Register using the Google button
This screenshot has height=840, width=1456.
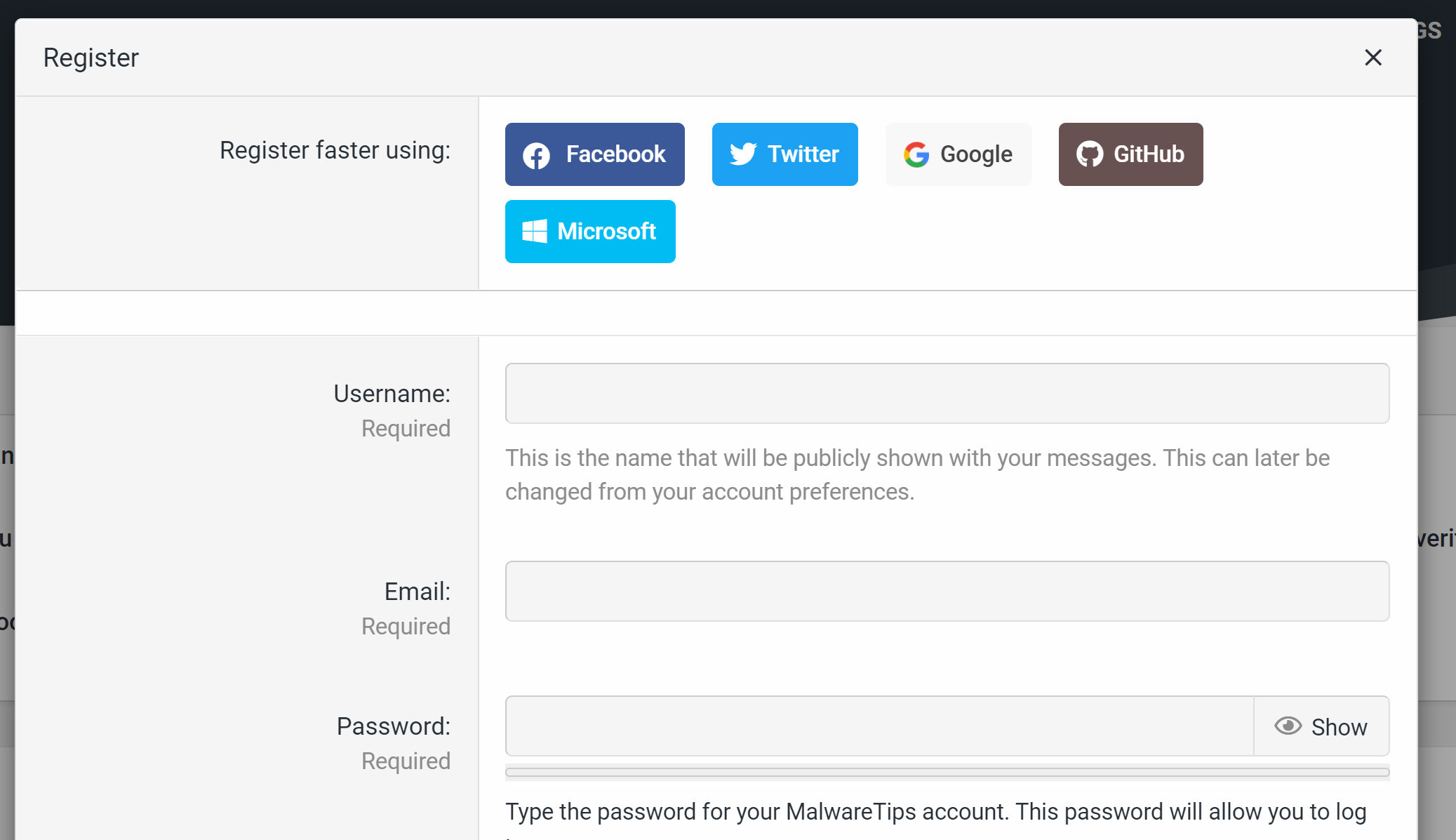tap(958, 154)
